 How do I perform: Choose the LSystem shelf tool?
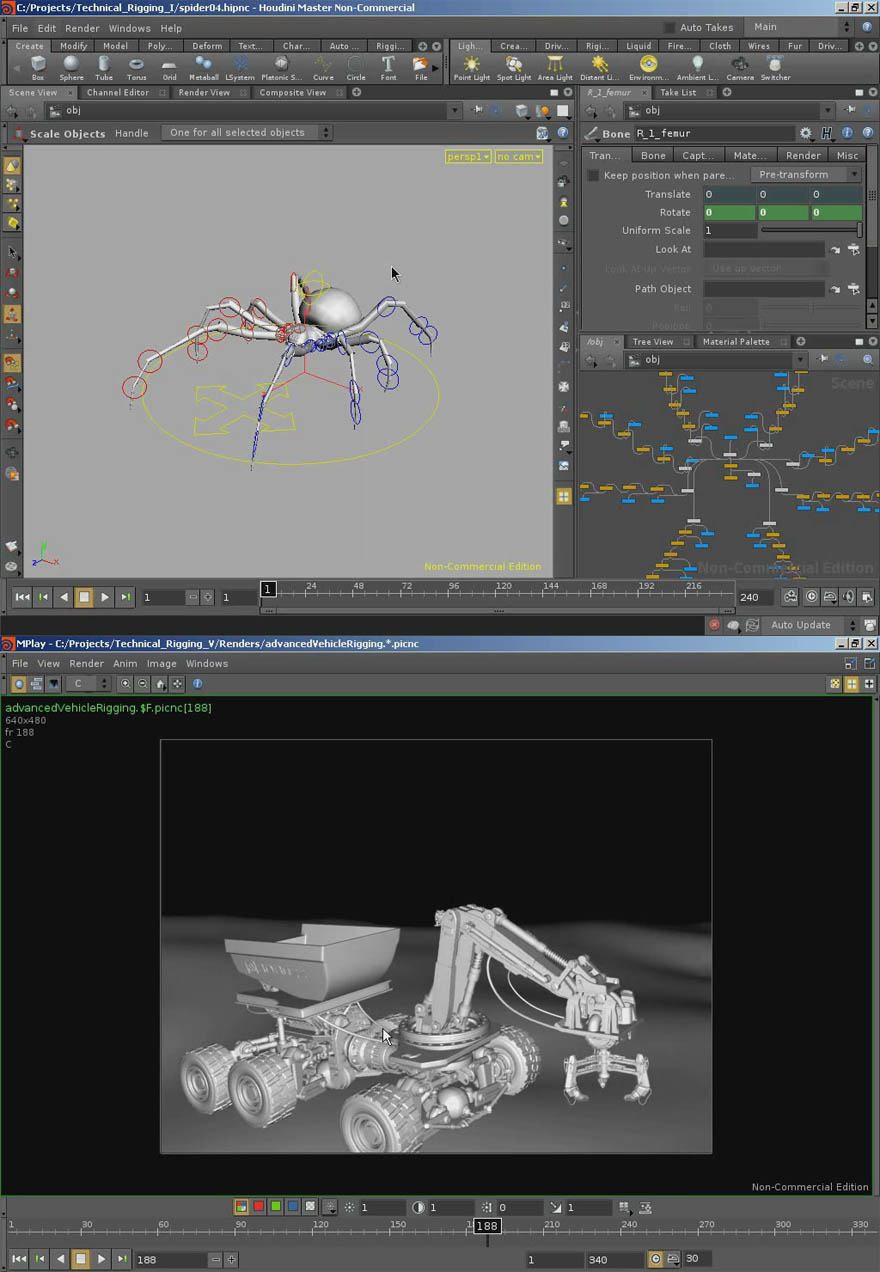click(240, 67)
